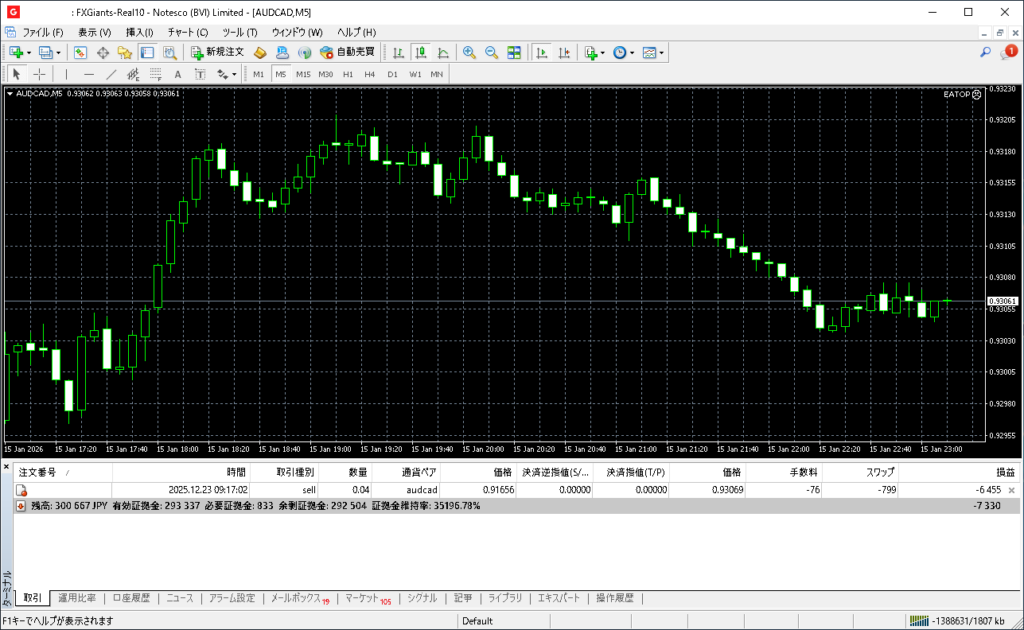The width and height of the screenshot is (1024, 630).
Task: Select the crosshair cursor tool
Action: coord(39,74)
